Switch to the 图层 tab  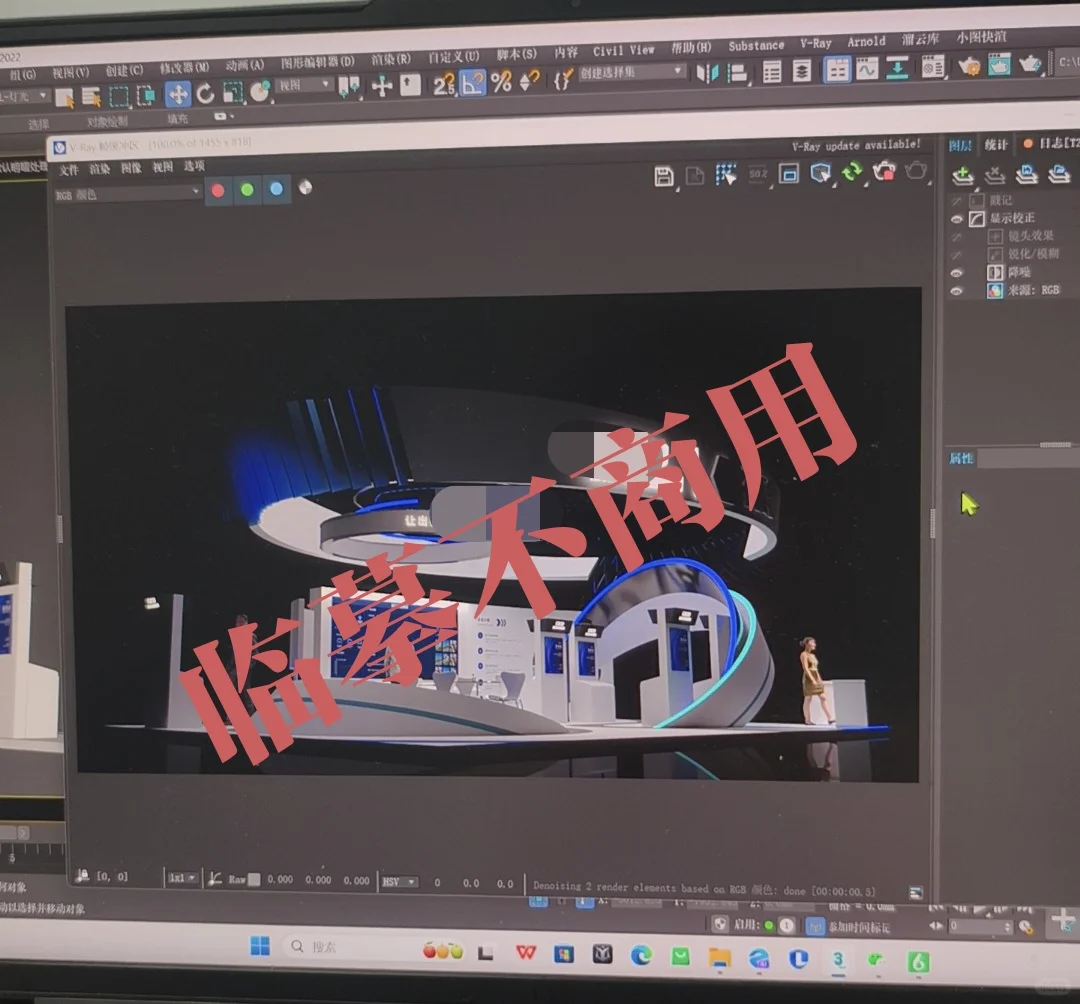point(960,145)
